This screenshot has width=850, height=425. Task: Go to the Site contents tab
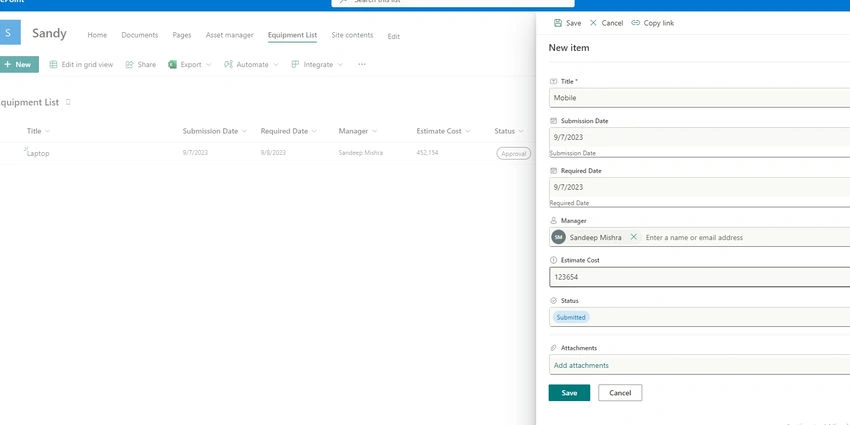[x=352, y=35]
